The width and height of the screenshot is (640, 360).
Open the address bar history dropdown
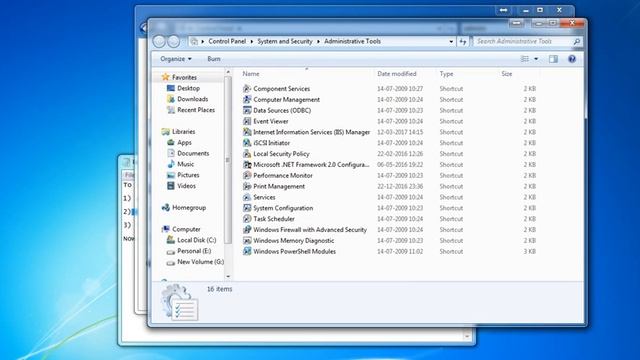pos(451,41)
